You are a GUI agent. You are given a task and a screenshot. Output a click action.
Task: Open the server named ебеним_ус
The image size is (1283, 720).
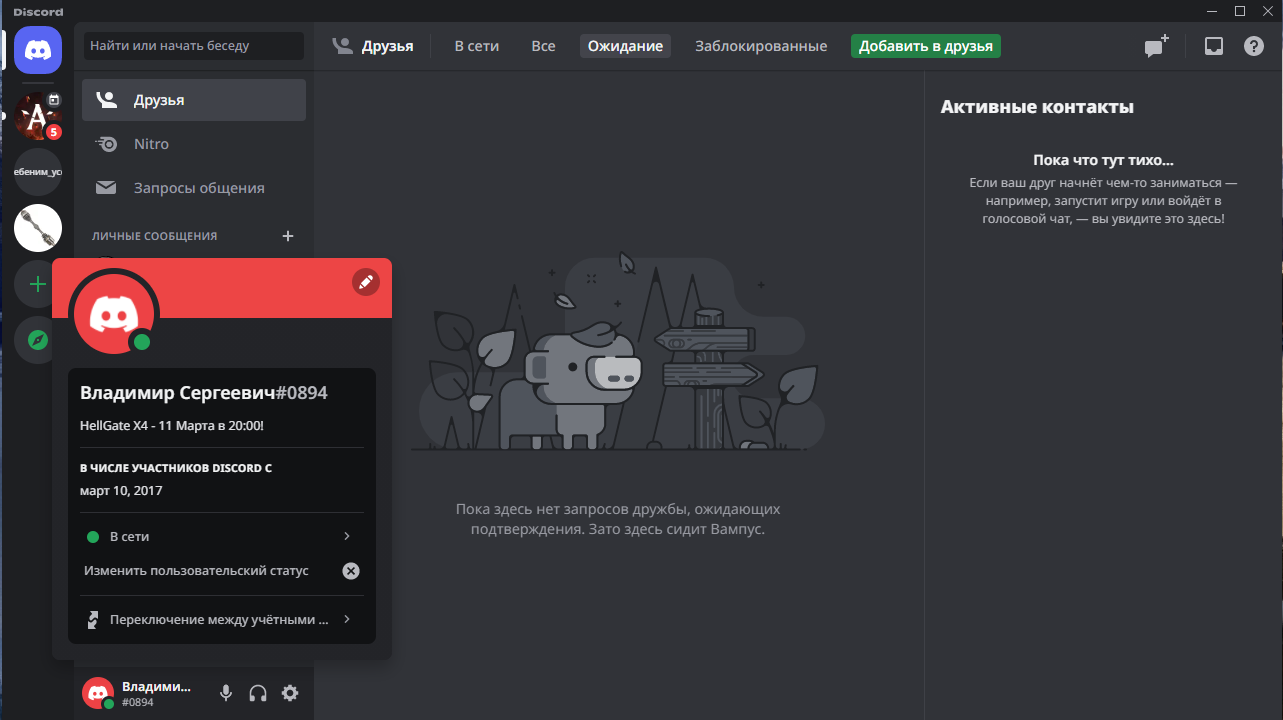[38, 172]
